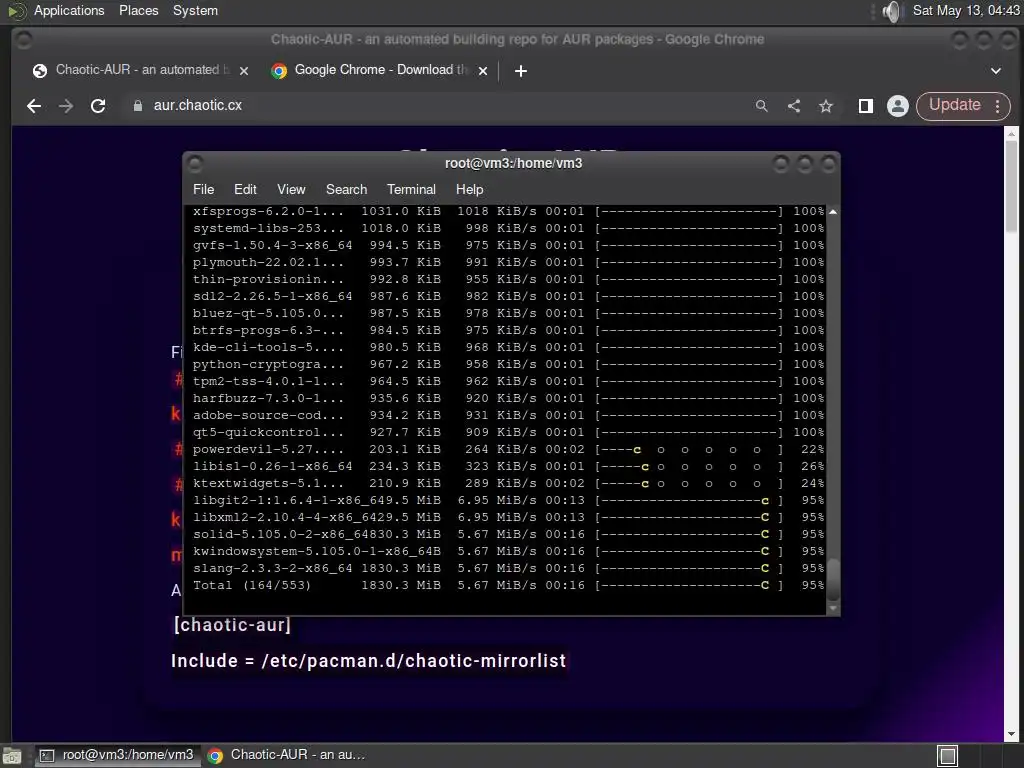This screenshot has width=1024, height=768.
Task: Open the zoom magnifier icon in the address bar
Action: point(761,106)
